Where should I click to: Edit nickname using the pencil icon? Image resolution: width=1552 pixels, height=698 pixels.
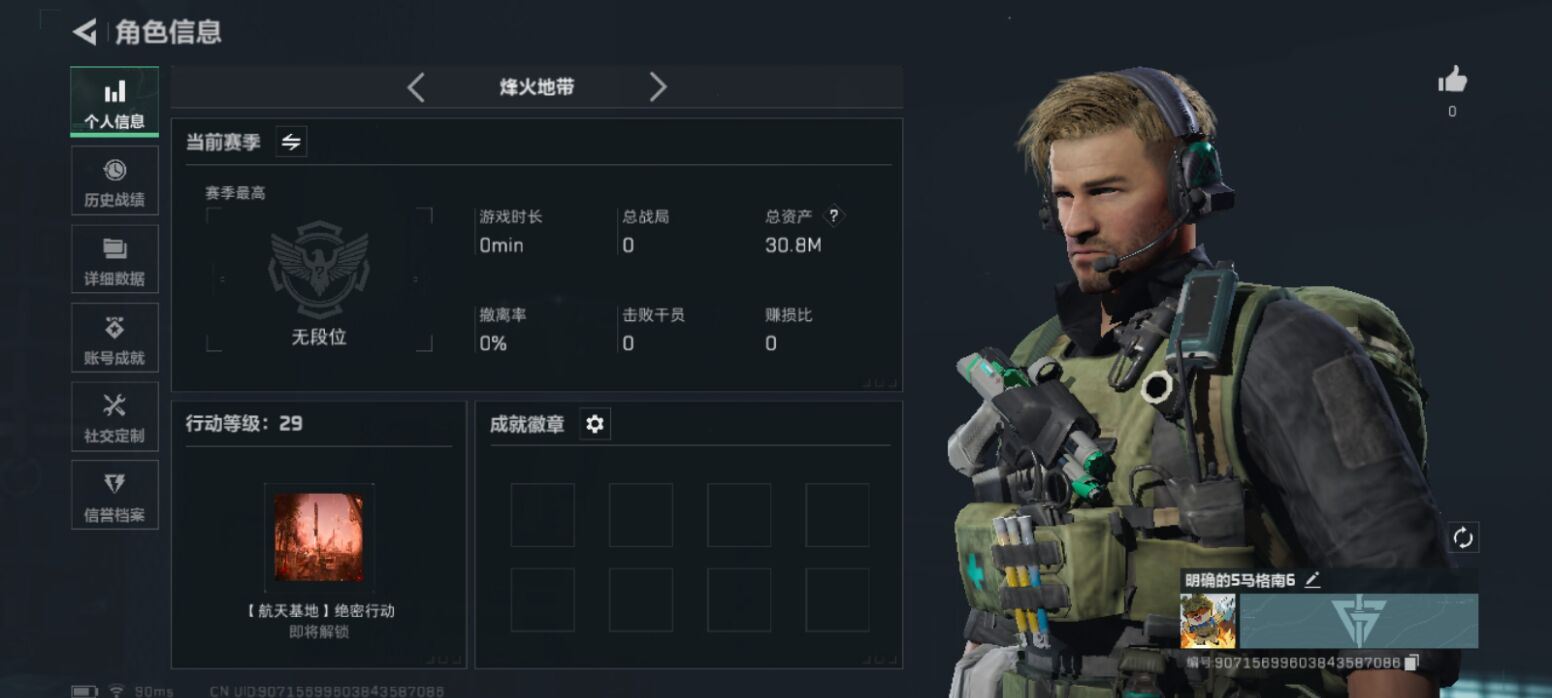[x=1312, y=579]
